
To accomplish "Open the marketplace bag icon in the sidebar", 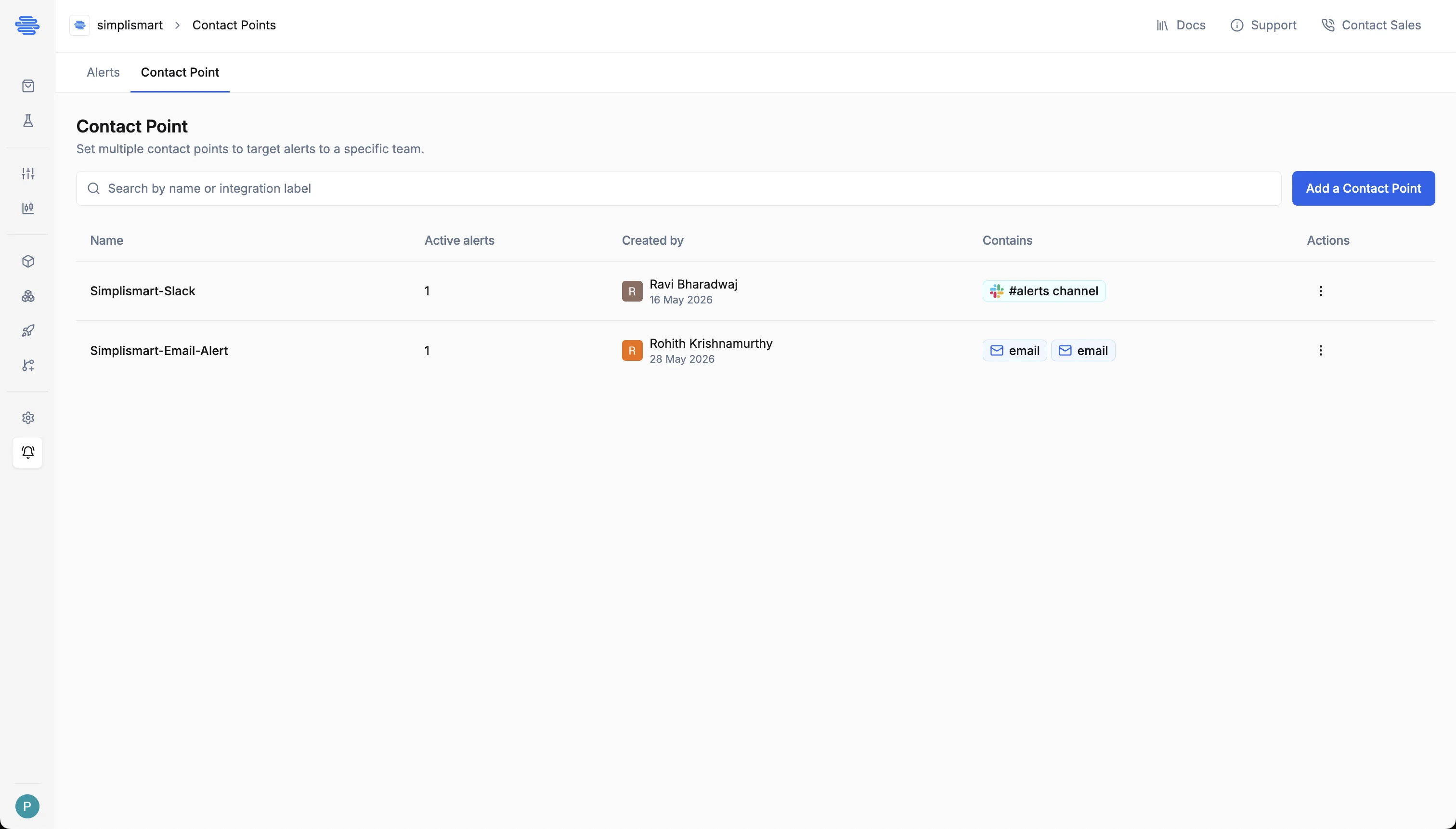I will [x=28, y=86].
